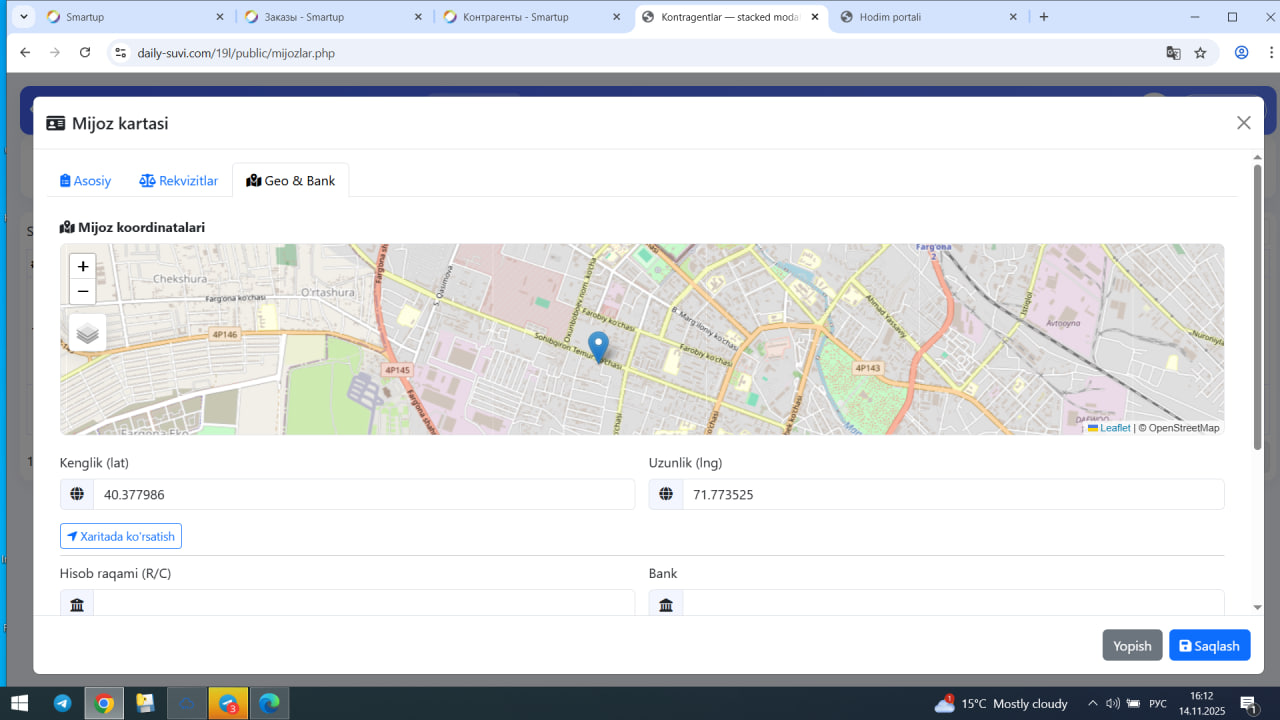
Task: Click the Google Translate icon in address bar
Action: tap(1173, 53)
